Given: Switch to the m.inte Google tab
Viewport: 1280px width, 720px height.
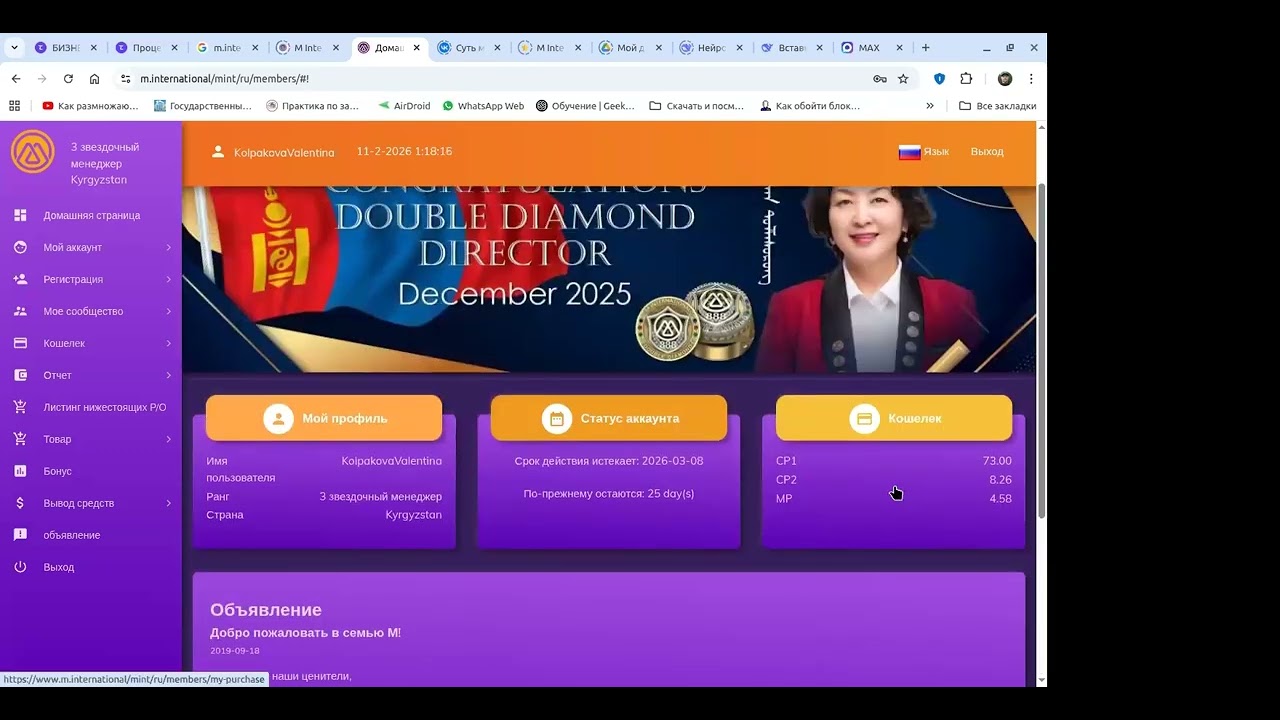Looking at the screenshot, I should pos(227,47).
